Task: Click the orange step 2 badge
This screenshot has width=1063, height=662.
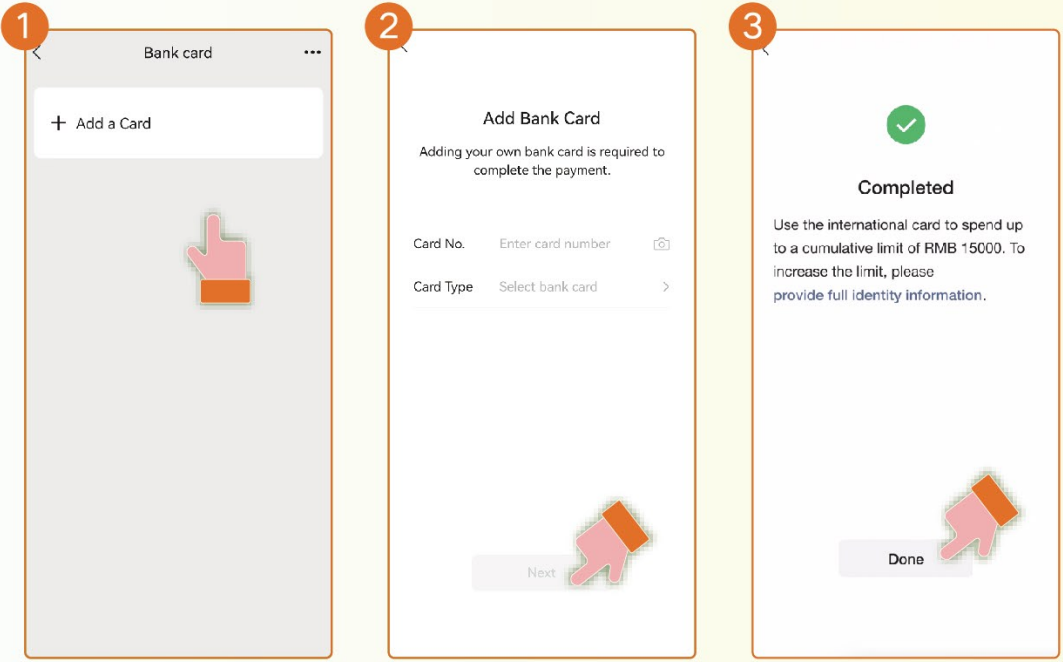Action: coord(388,26)
